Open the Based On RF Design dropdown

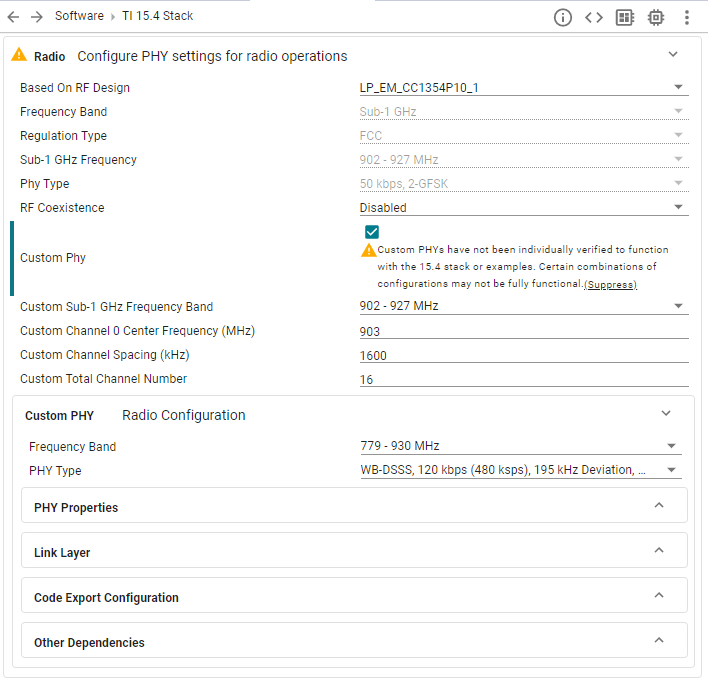(523, 88)
